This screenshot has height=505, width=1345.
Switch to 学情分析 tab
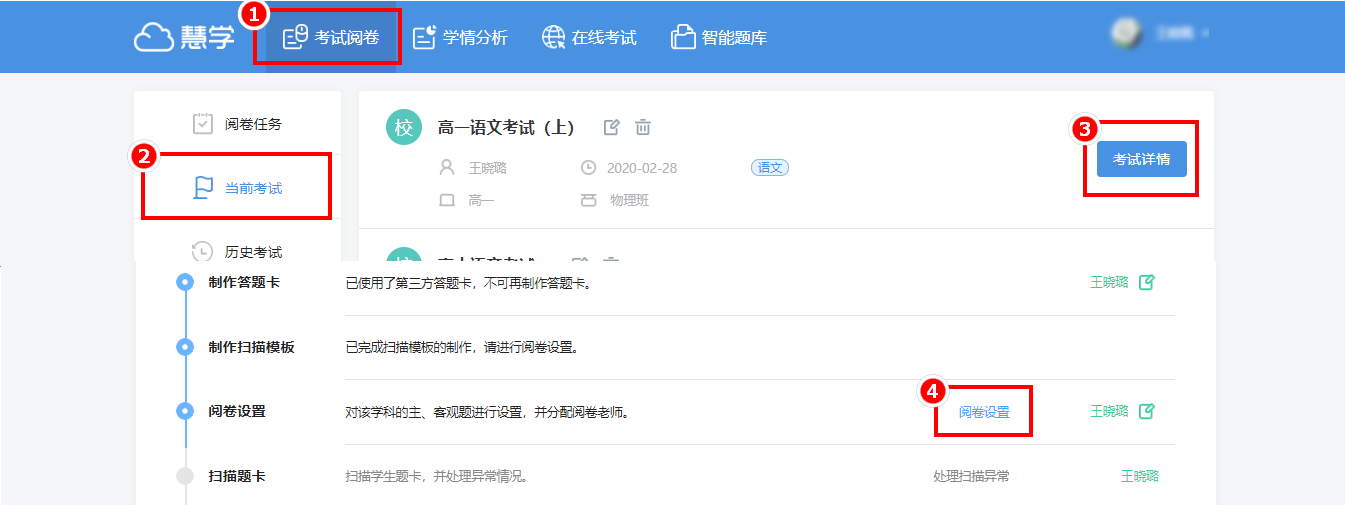point(461,38)
